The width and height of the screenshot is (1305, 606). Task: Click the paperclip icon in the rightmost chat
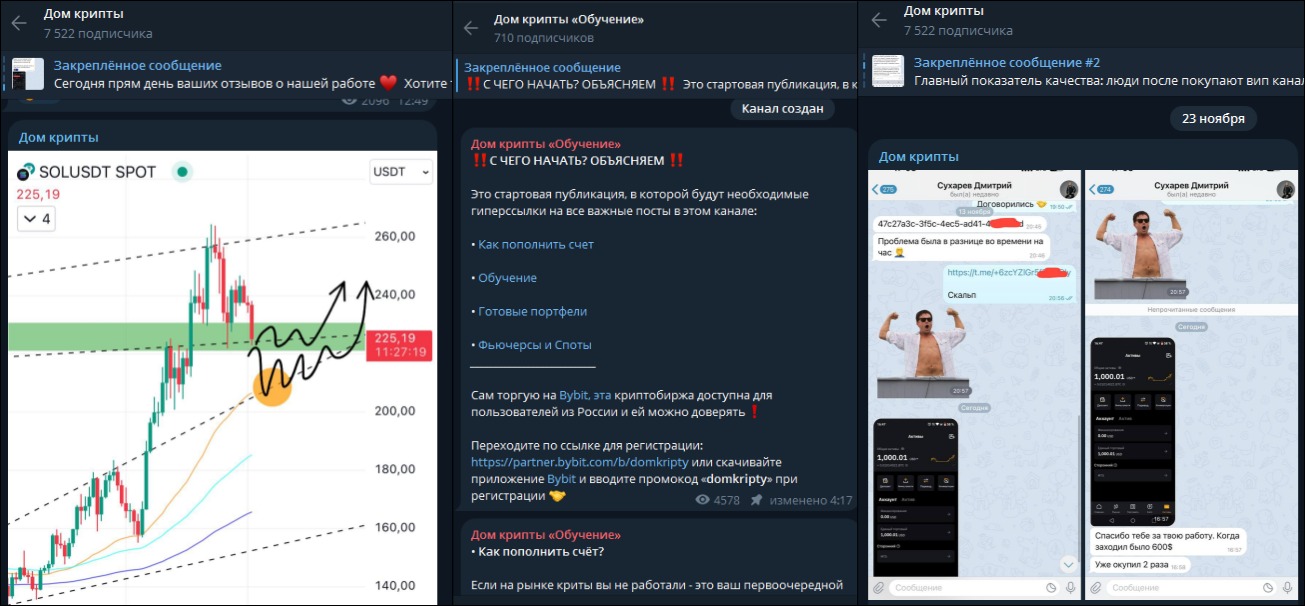[x=1096, y=588]
